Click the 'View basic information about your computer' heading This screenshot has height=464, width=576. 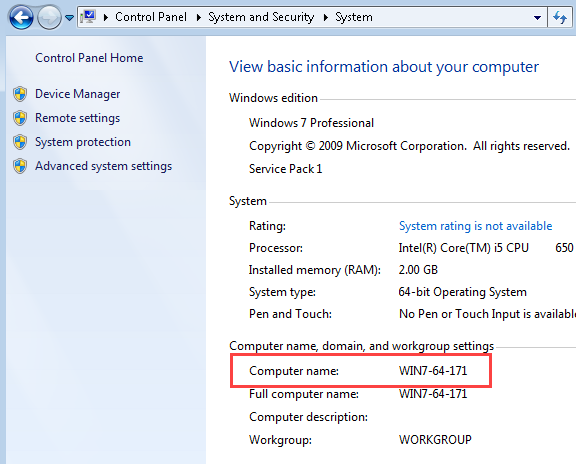[384, 67]
